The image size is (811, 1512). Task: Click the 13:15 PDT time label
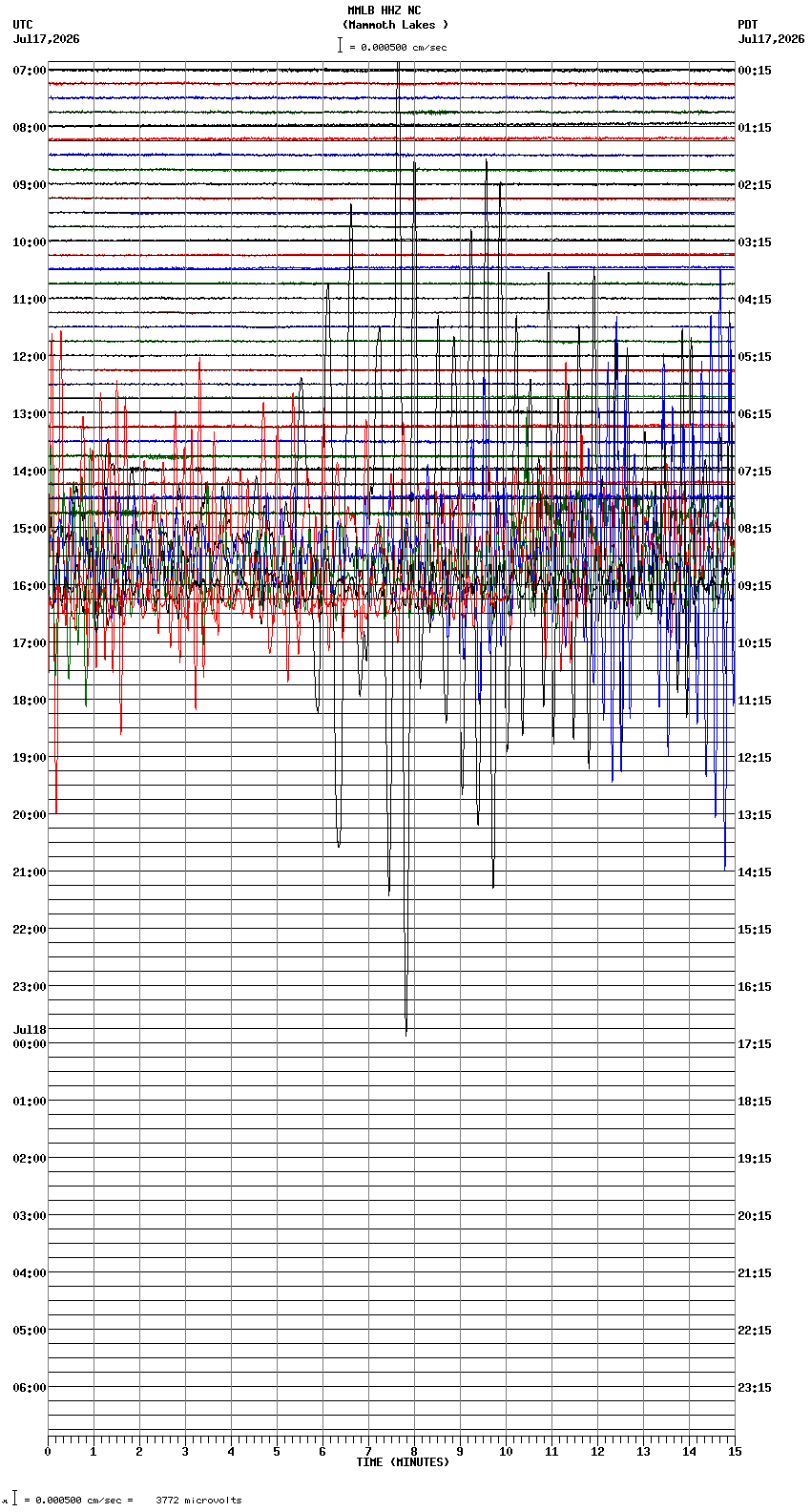(755, 815)
